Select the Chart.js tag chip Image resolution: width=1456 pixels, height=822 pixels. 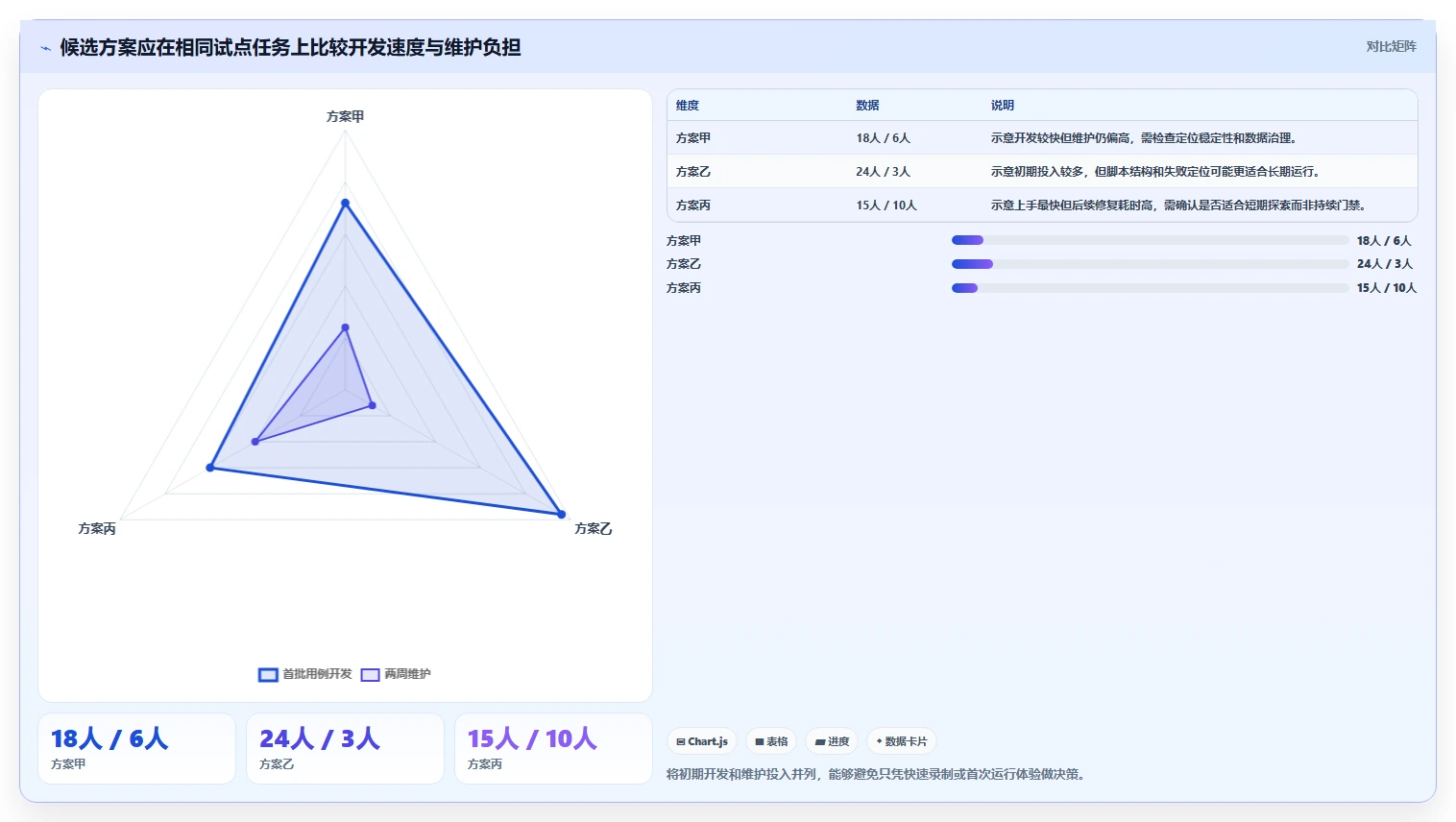pyautogui.click(x=701, y=741)
